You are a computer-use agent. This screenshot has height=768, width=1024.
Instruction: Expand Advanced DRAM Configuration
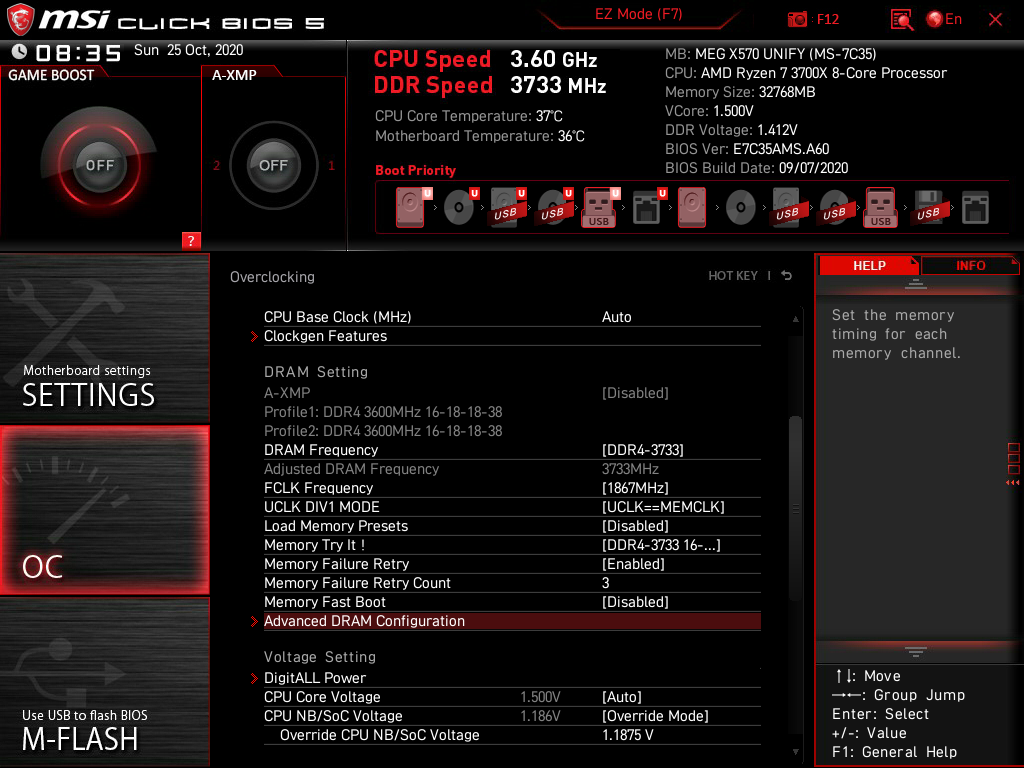pyautogui.click(x=364, y=621)
